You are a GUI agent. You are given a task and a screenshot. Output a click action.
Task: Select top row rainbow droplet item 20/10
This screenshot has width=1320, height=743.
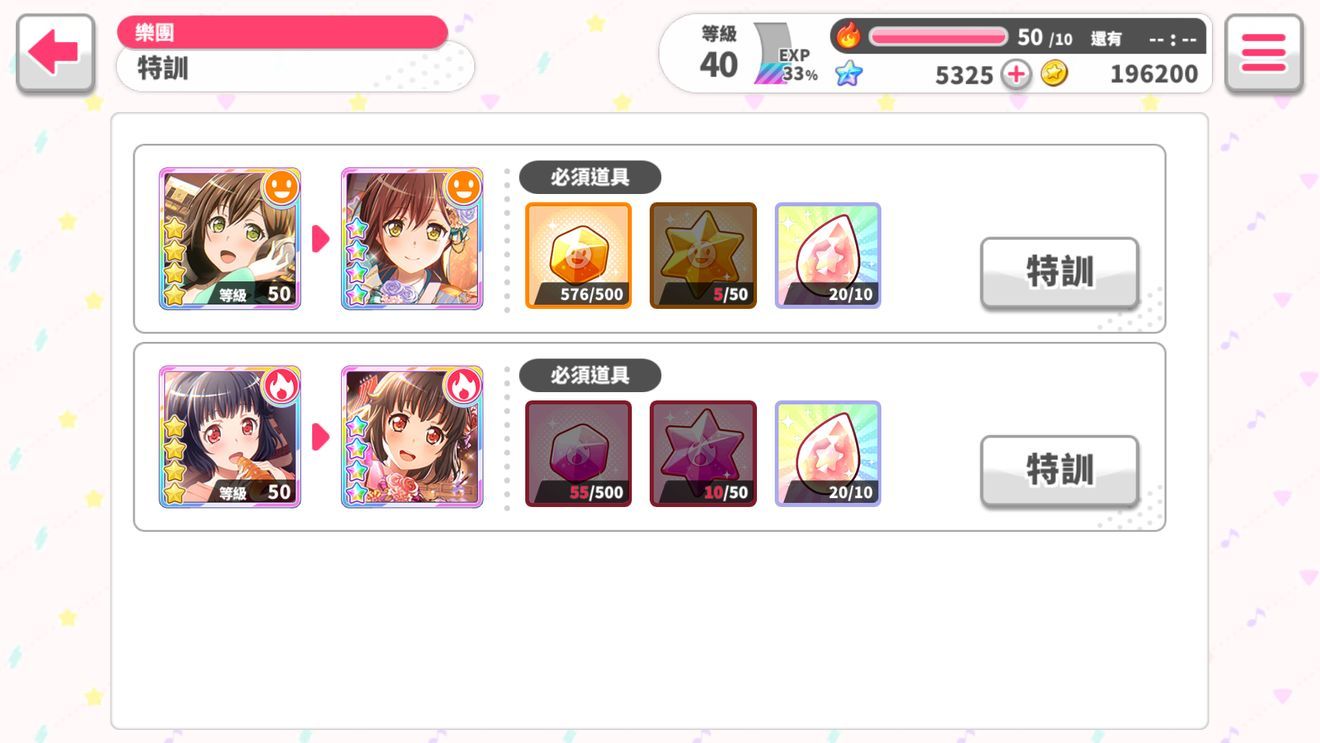[x=828, y=255]
